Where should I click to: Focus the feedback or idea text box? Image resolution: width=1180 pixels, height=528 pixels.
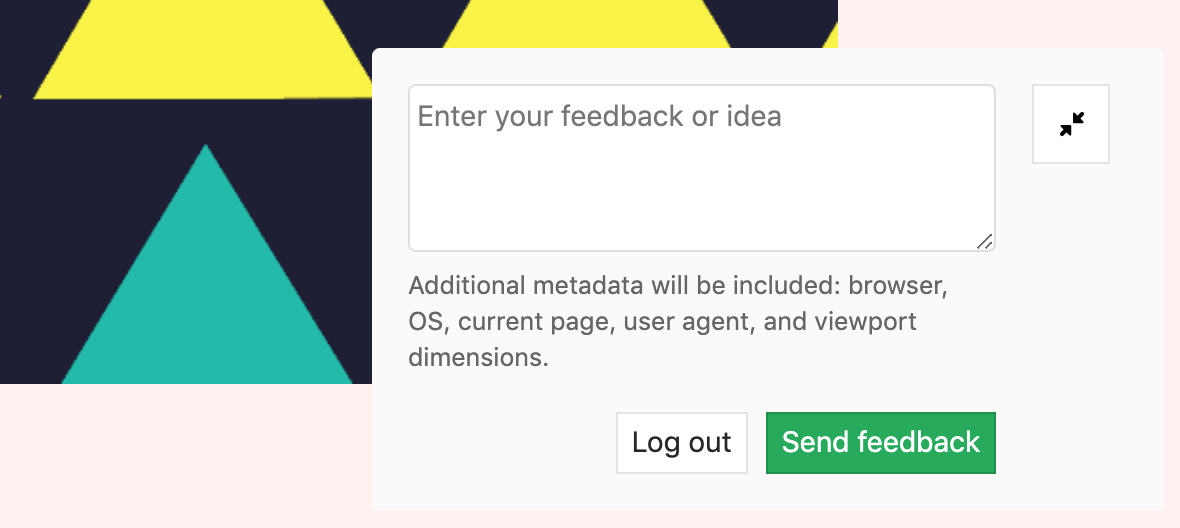702,168
